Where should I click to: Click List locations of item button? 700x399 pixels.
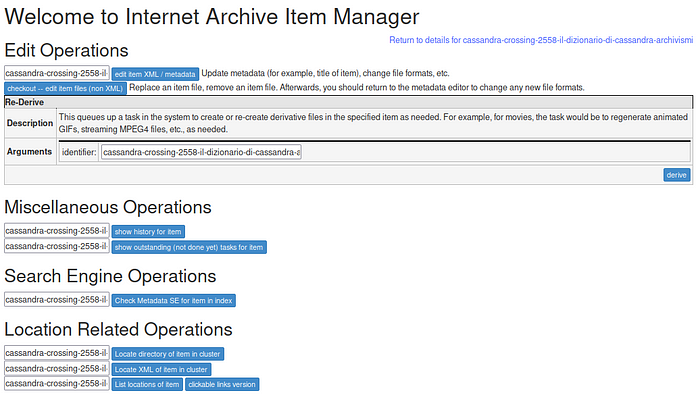(x=147, y=384)
